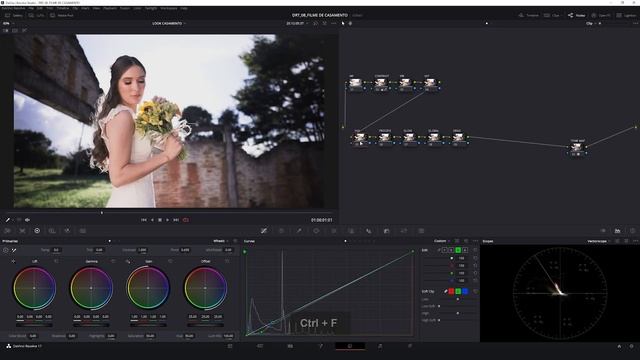Toggle the green curve edit channel
Image resolution: width=640 pixels, height=360 pixels.
pyautogui.click(x=458, y=250)
